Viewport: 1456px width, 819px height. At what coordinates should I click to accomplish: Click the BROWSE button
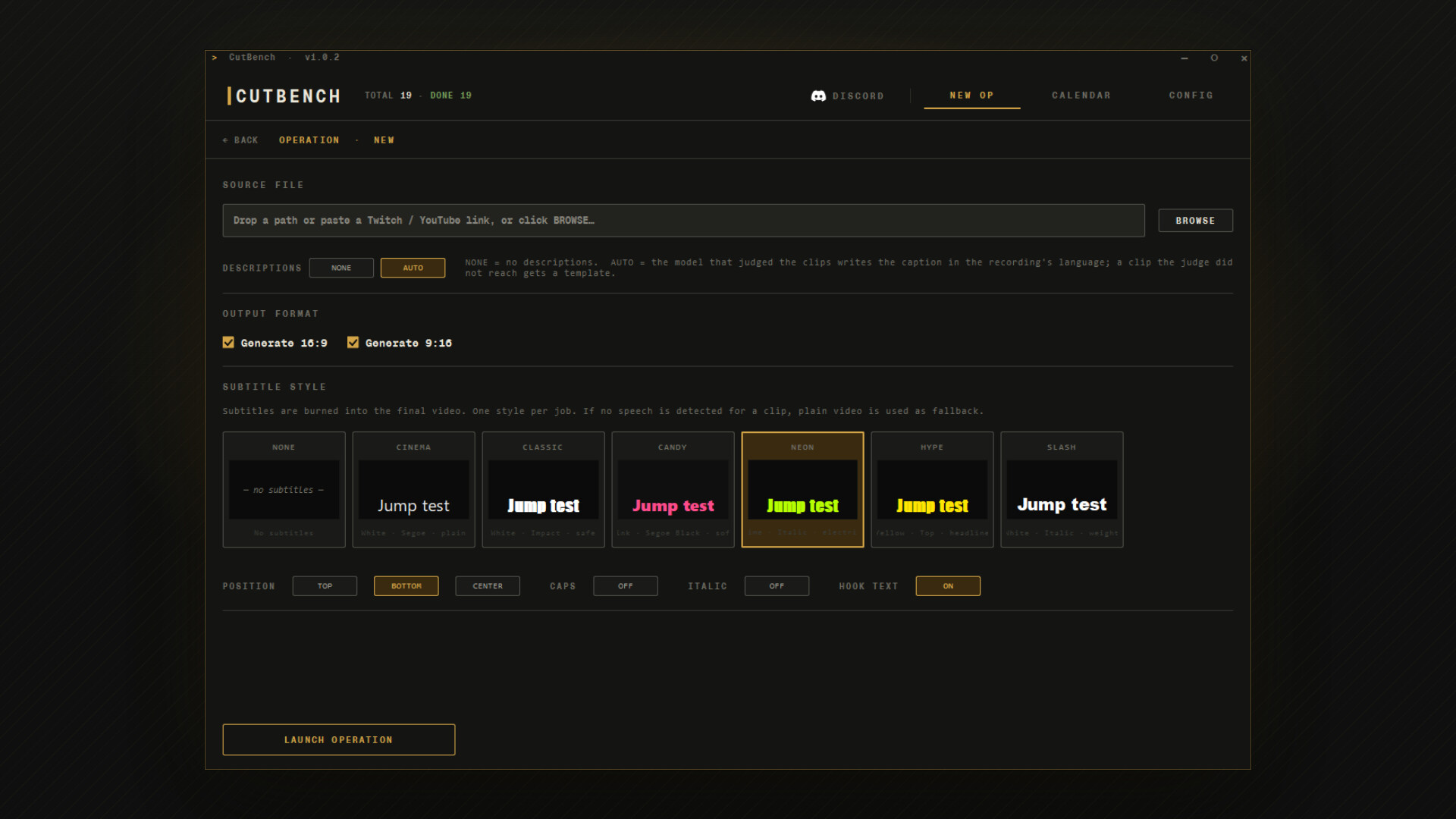tap(1195, 221)
